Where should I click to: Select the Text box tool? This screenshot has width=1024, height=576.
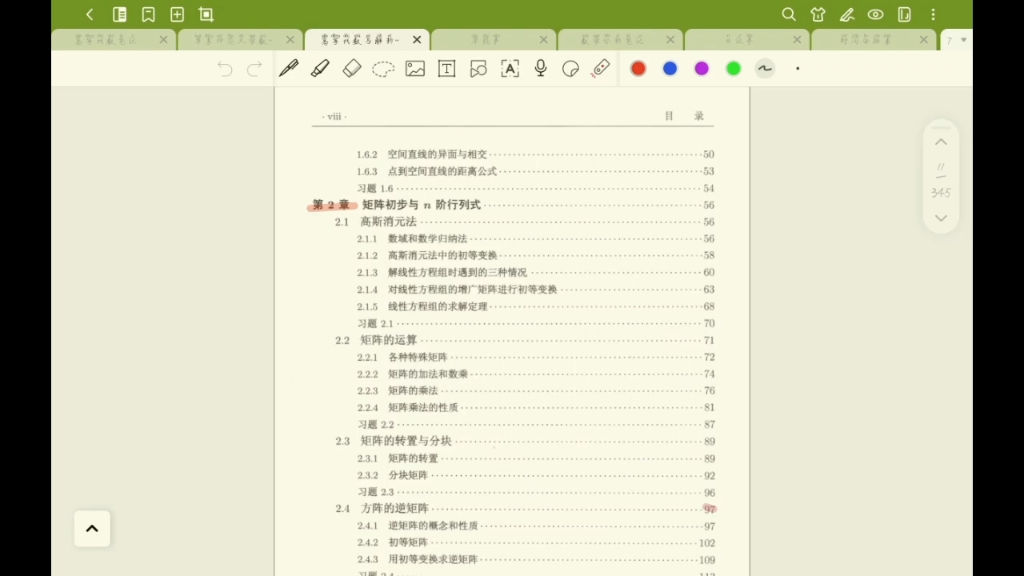pyautogui.click(x=446, y=68)
